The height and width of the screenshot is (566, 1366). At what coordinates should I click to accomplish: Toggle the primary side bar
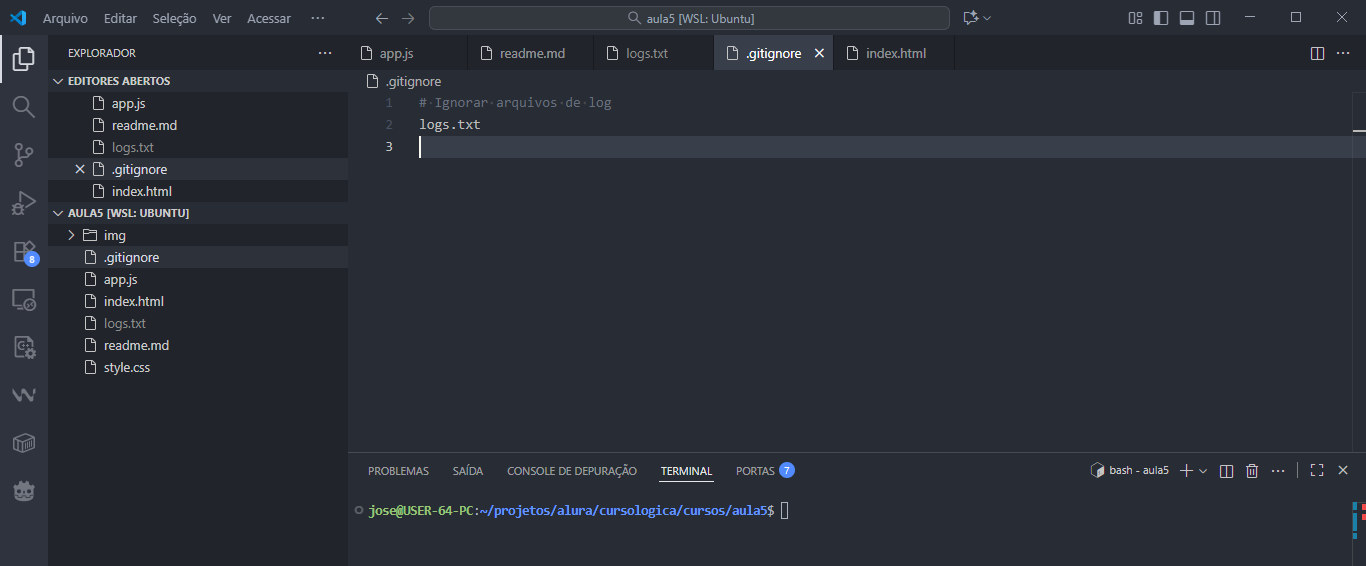1161,18
